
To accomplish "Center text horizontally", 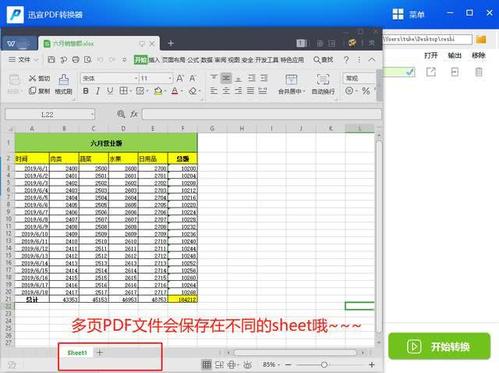I will point(226,91).
